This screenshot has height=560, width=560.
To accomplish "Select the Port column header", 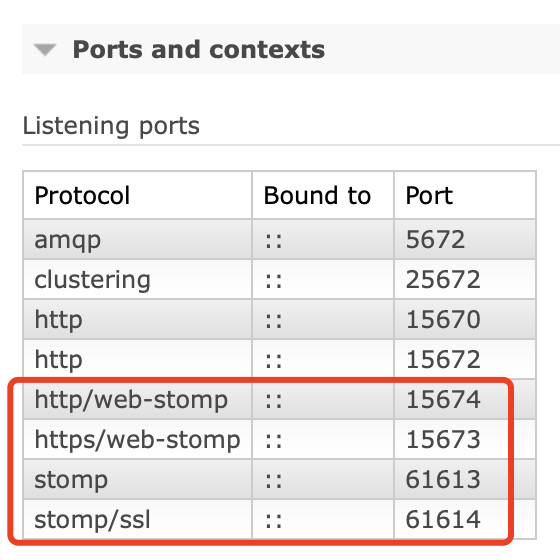I will pyautogui.click(x=429, y=195).
